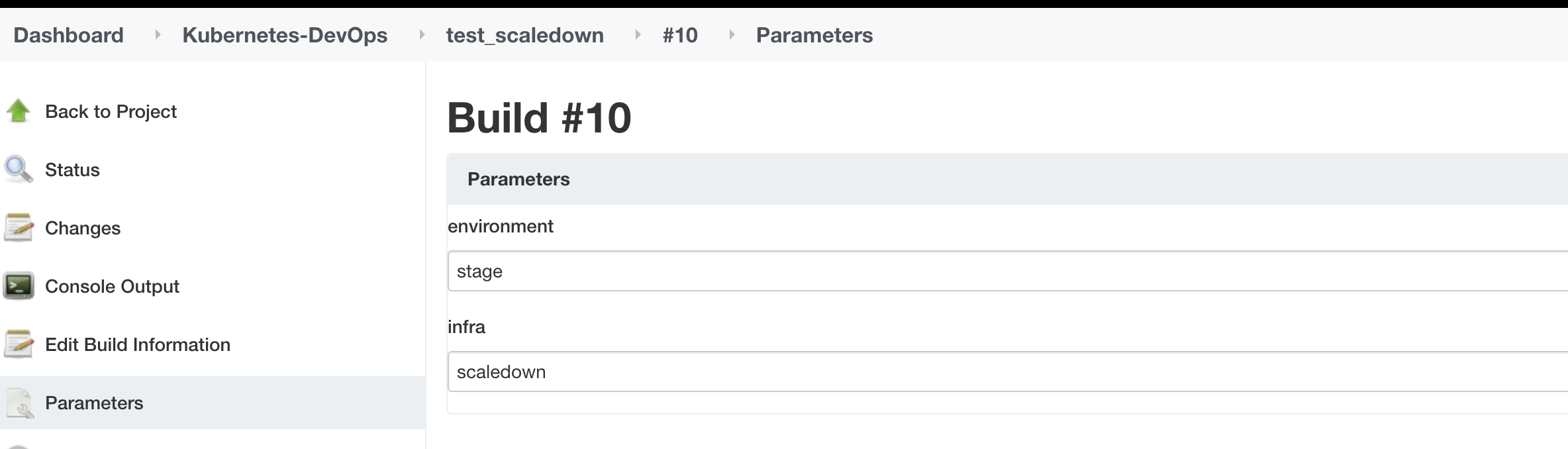Click the Parameters document-search icon in sidebar
The height and width of the screenshot is (449, 1568).
tap(18, 402)
